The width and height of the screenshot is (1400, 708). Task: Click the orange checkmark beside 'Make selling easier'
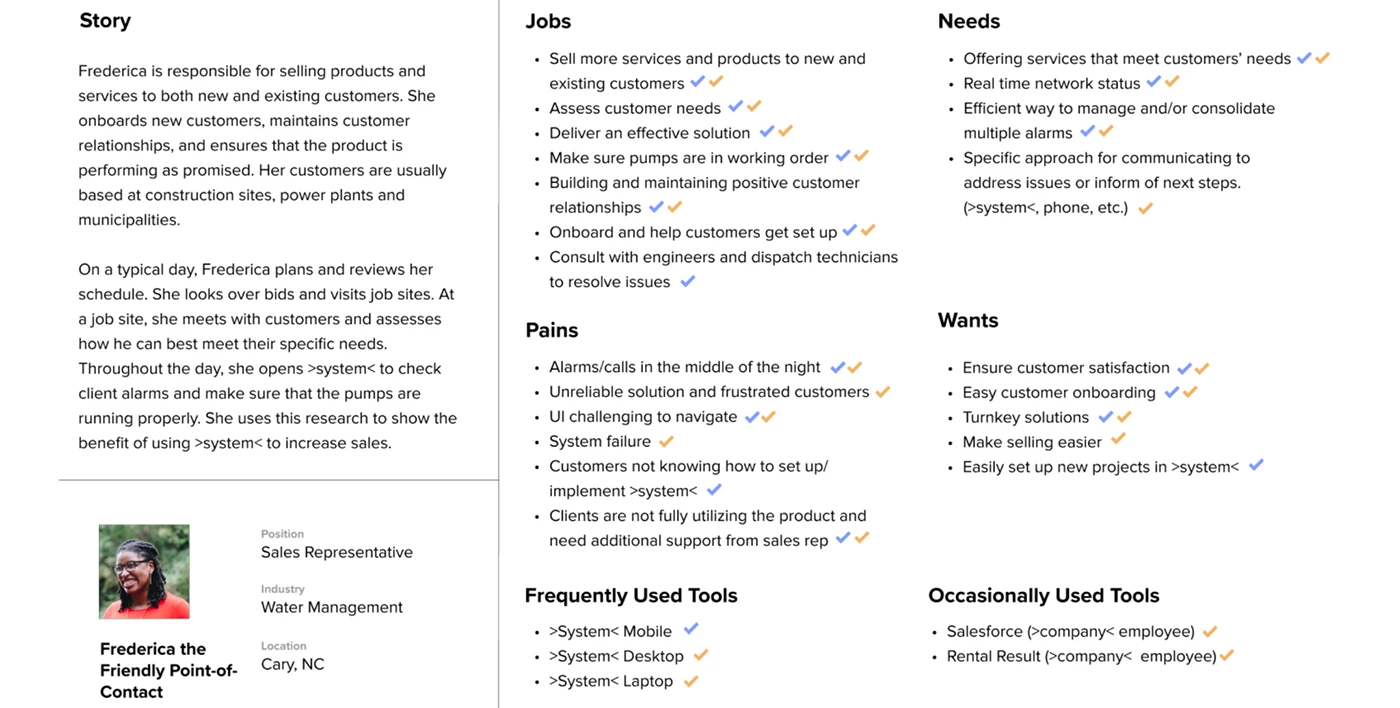(x=1118, y=439)
